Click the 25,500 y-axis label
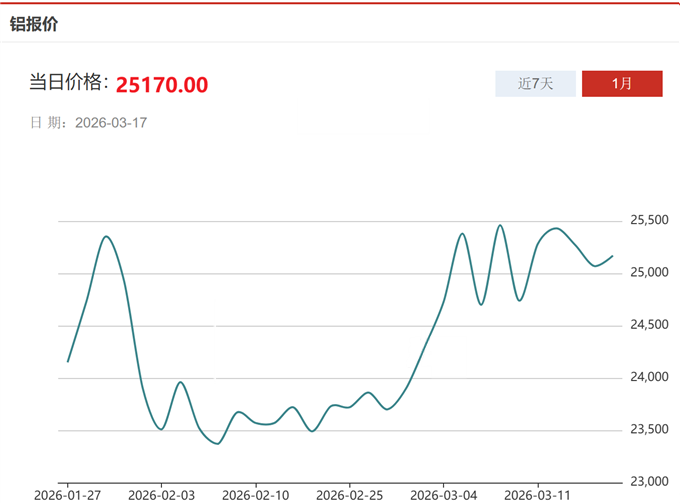680x503 pixels. [x=650, y=220]
